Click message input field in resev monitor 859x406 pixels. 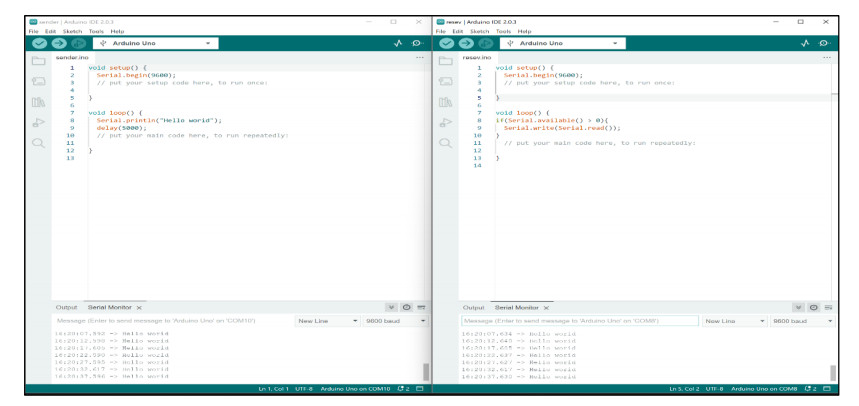point(579,321)
